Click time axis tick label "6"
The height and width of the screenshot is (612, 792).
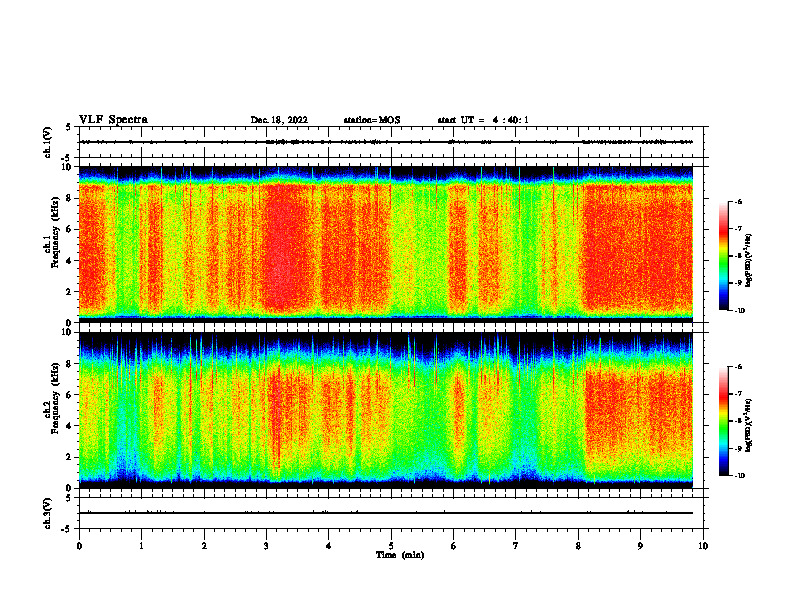pos(454,546)
